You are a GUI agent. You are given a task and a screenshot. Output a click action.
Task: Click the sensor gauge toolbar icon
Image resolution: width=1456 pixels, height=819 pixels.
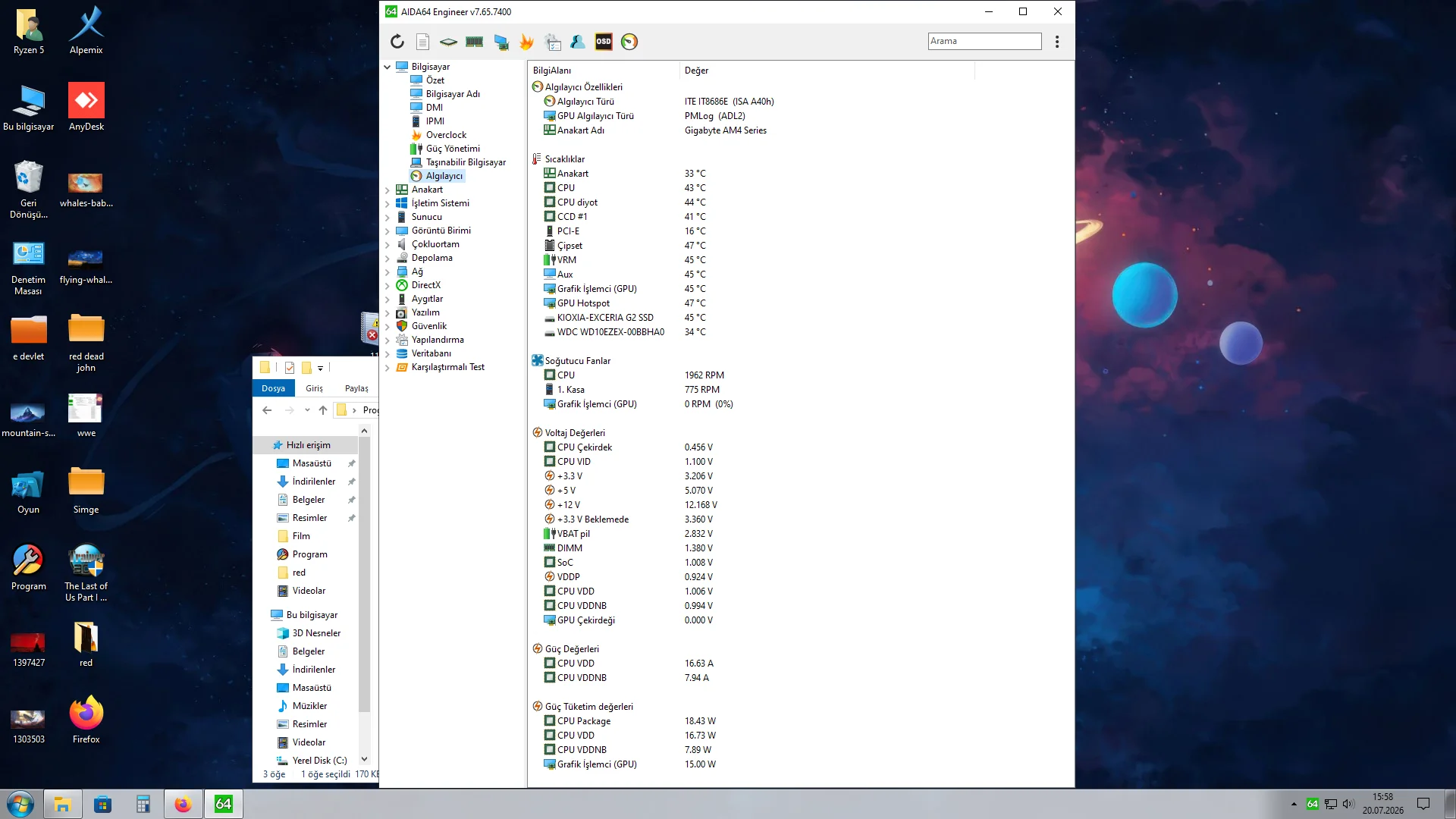point(629,42)
